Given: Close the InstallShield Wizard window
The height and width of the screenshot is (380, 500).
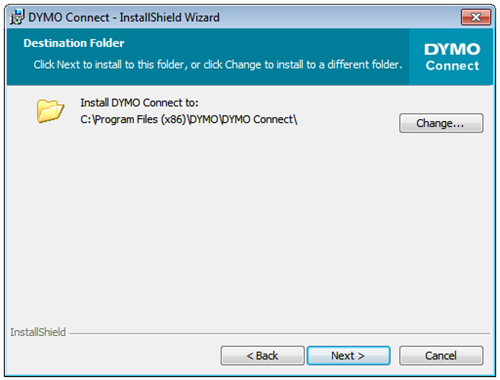Looking at the screenshot, I should point(476,17).
